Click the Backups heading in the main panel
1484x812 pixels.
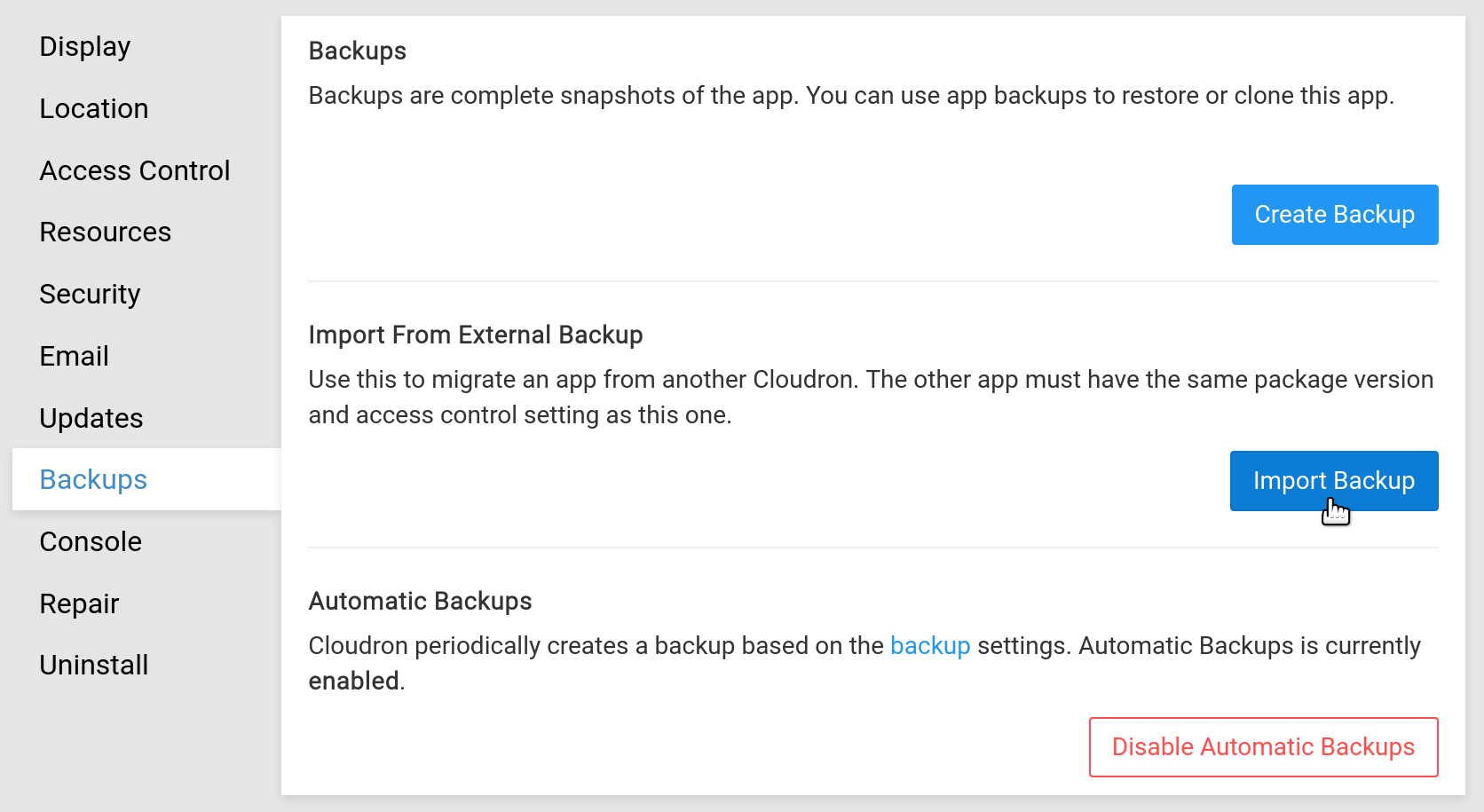pyautogui.click(x=358, y=51)
